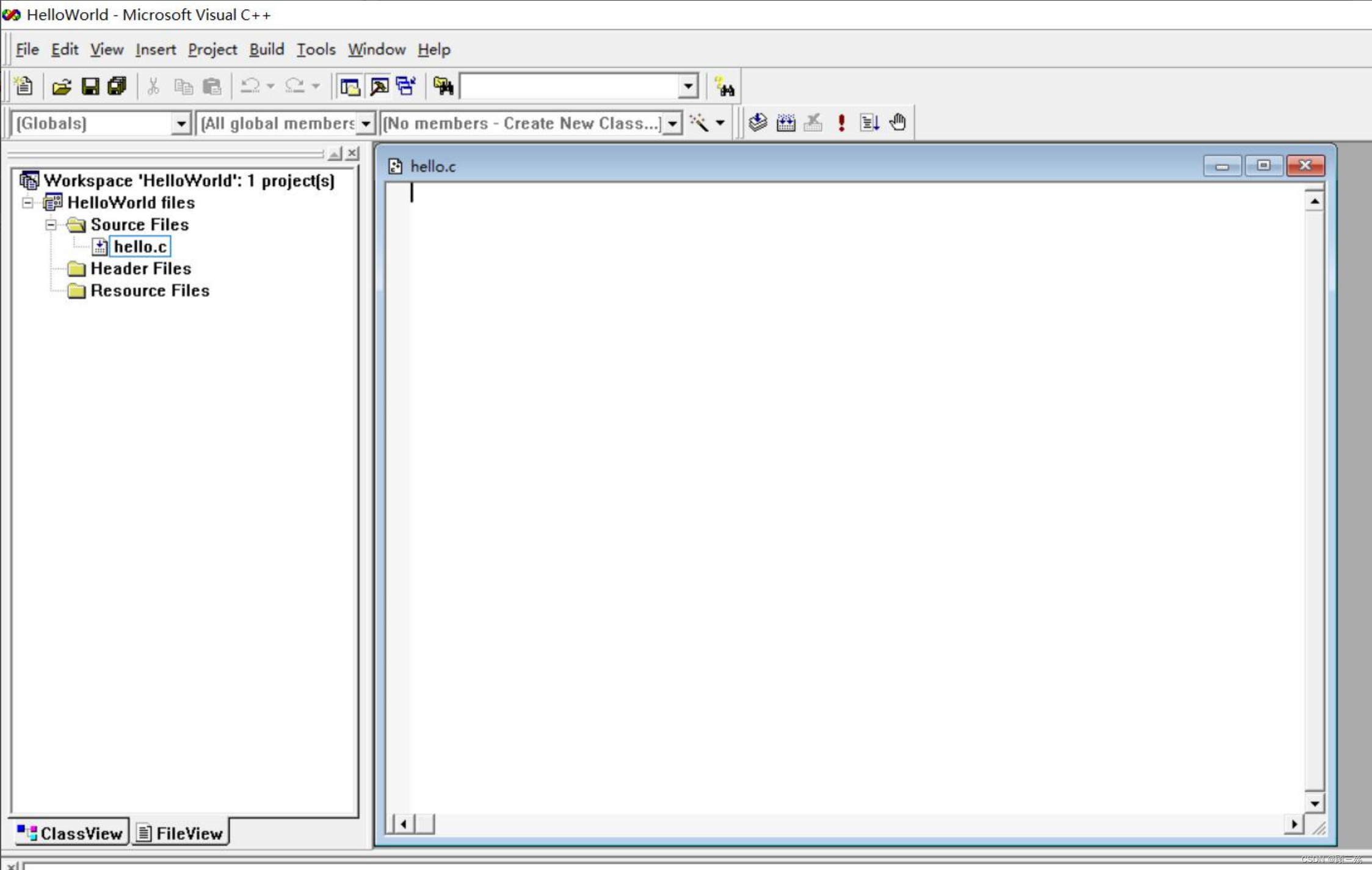Open the All global members dropdown
The width and height of the screenshot is (1372, 870).
365,124
